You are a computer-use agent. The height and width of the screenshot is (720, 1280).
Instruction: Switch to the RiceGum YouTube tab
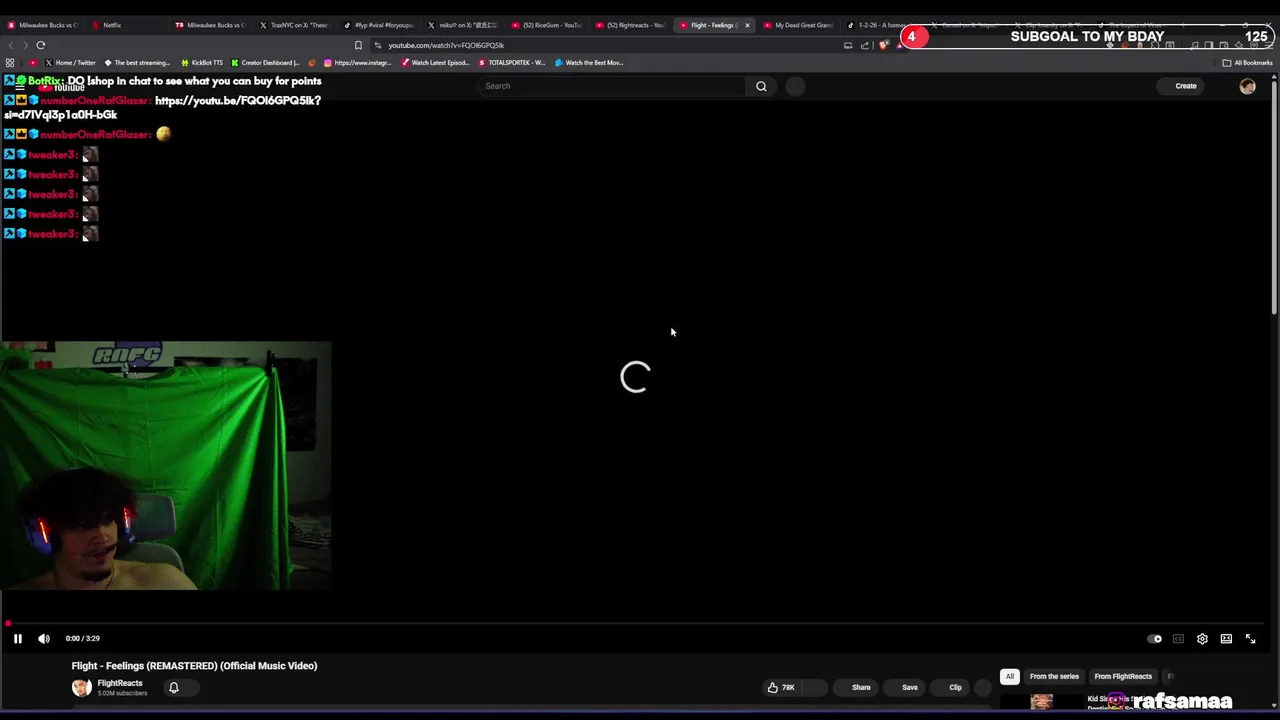click(x=546, y=25)
